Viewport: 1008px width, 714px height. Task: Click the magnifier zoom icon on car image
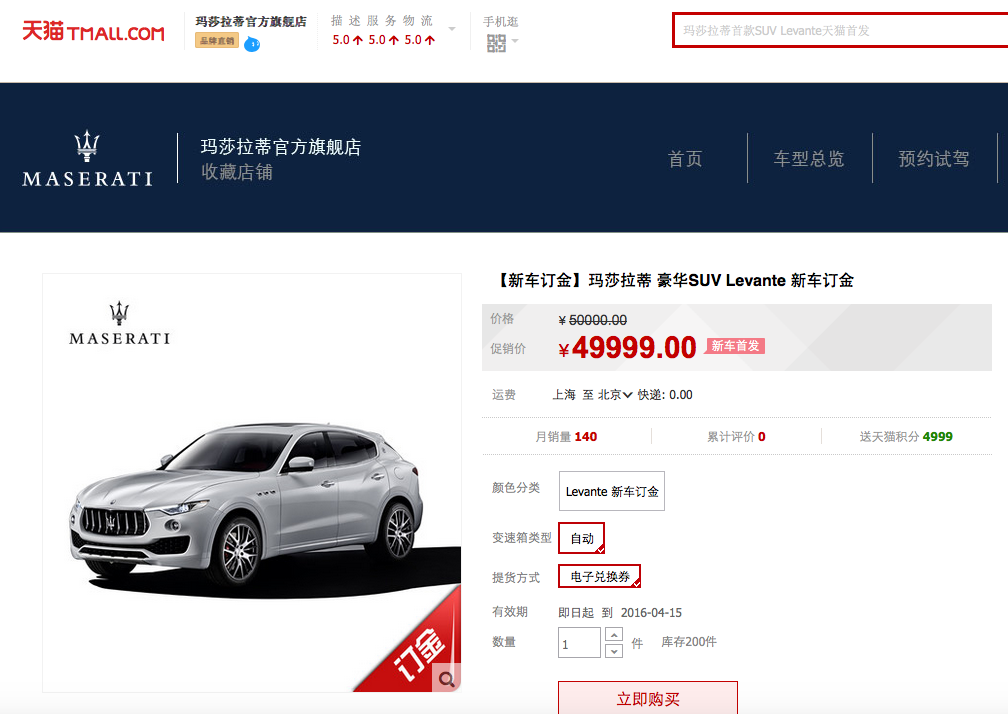coord(447,678)
